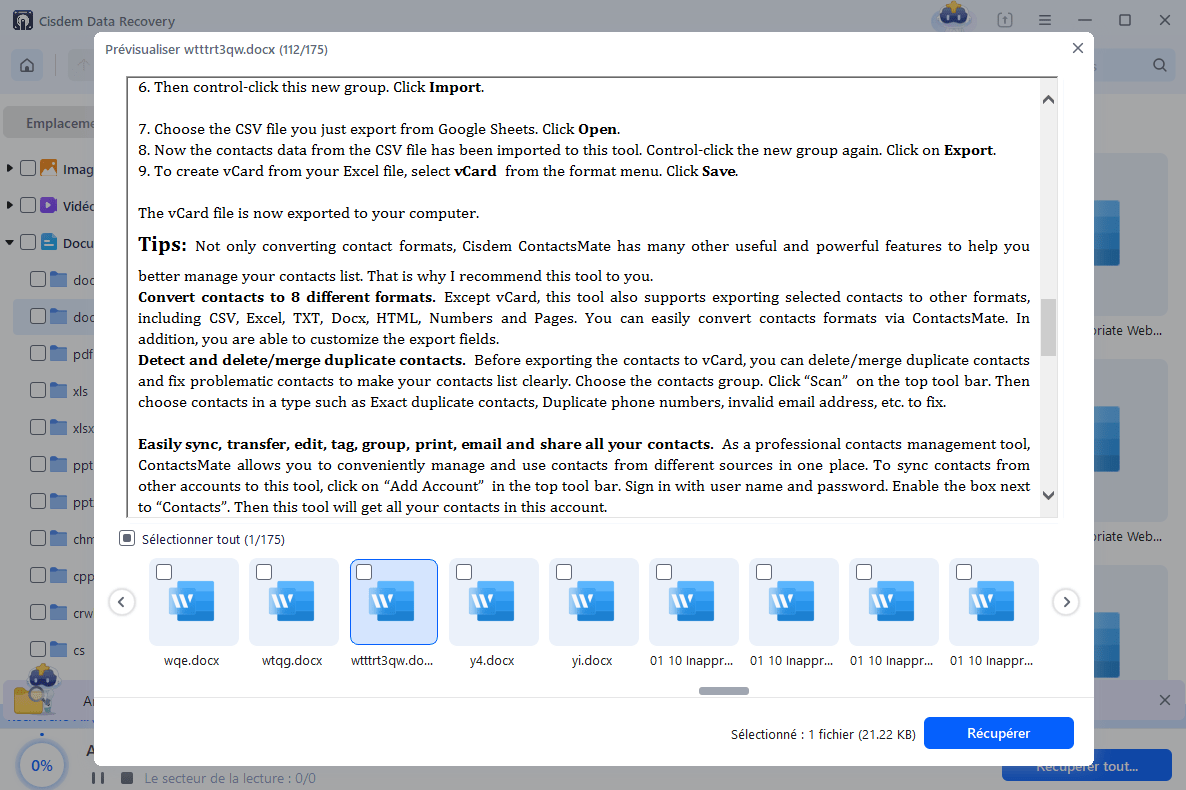Click the file name label y4.docx

(x=492, y=661)
